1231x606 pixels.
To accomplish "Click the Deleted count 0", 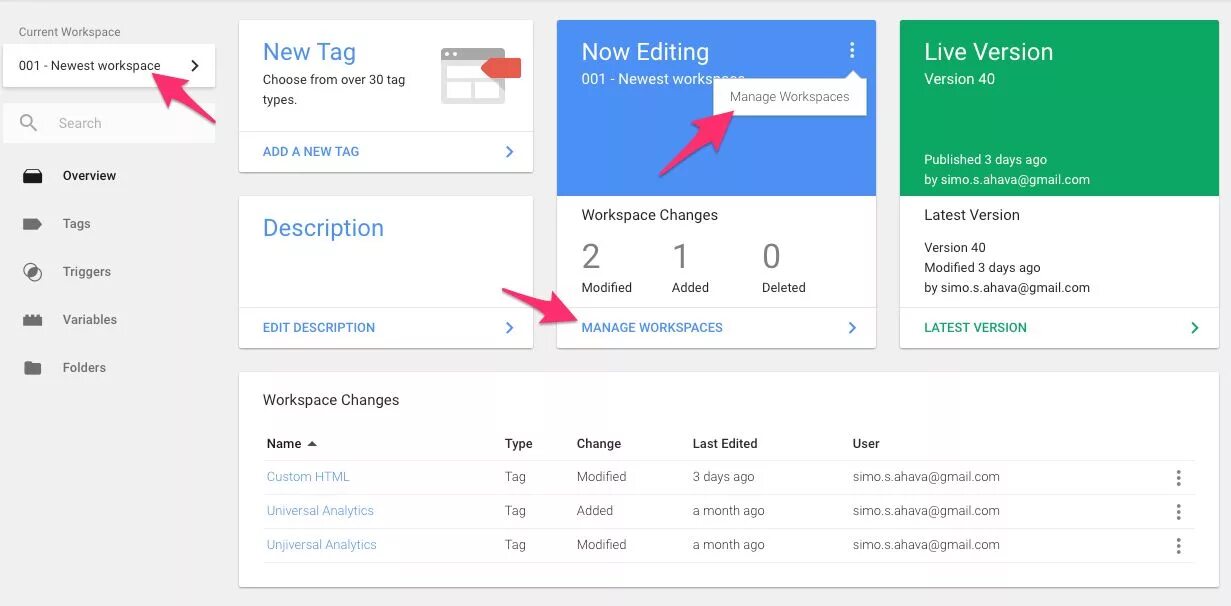I will (x=771, y=257).
